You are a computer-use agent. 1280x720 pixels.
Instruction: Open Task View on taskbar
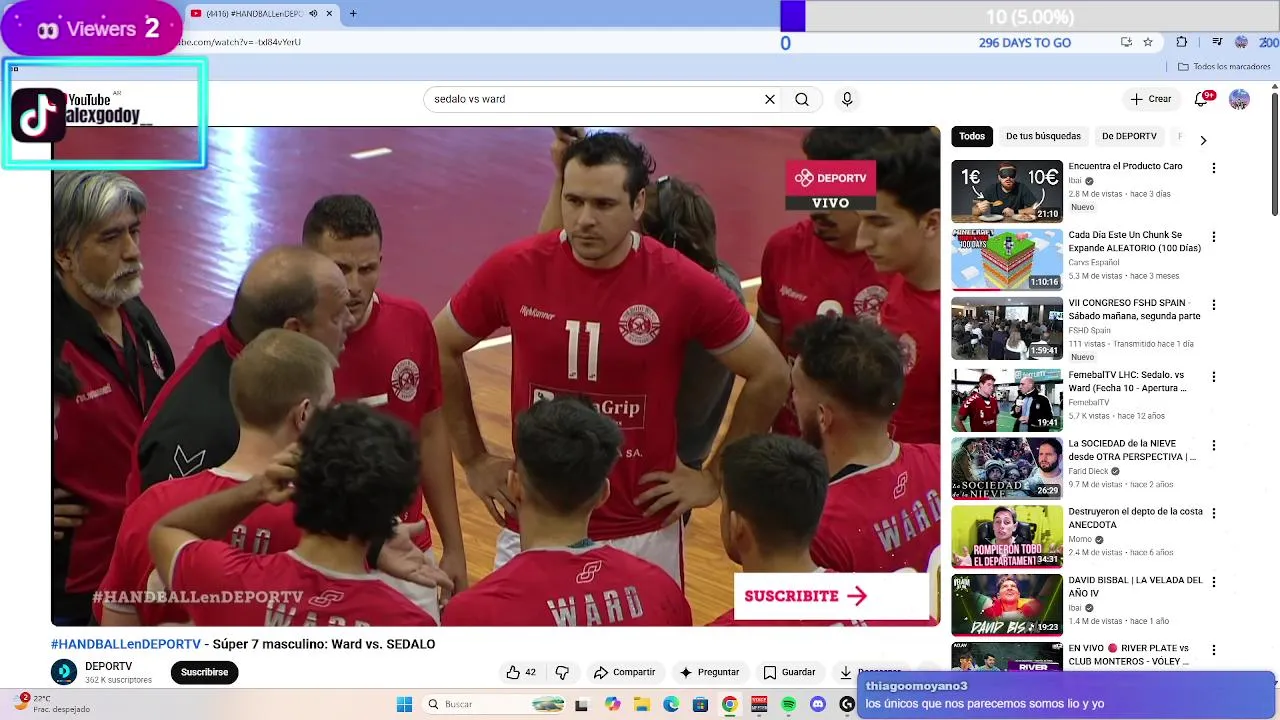pos(581,704)
